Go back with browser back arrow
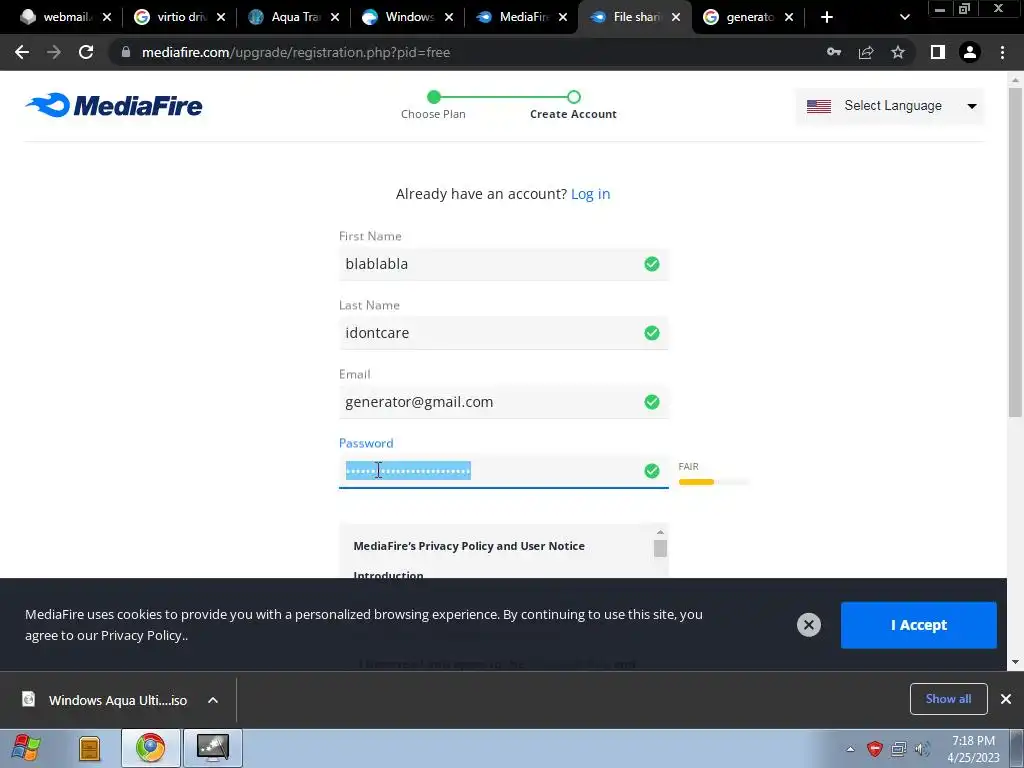This screenshot has height=768, width=1024. [x=22, y=52]
